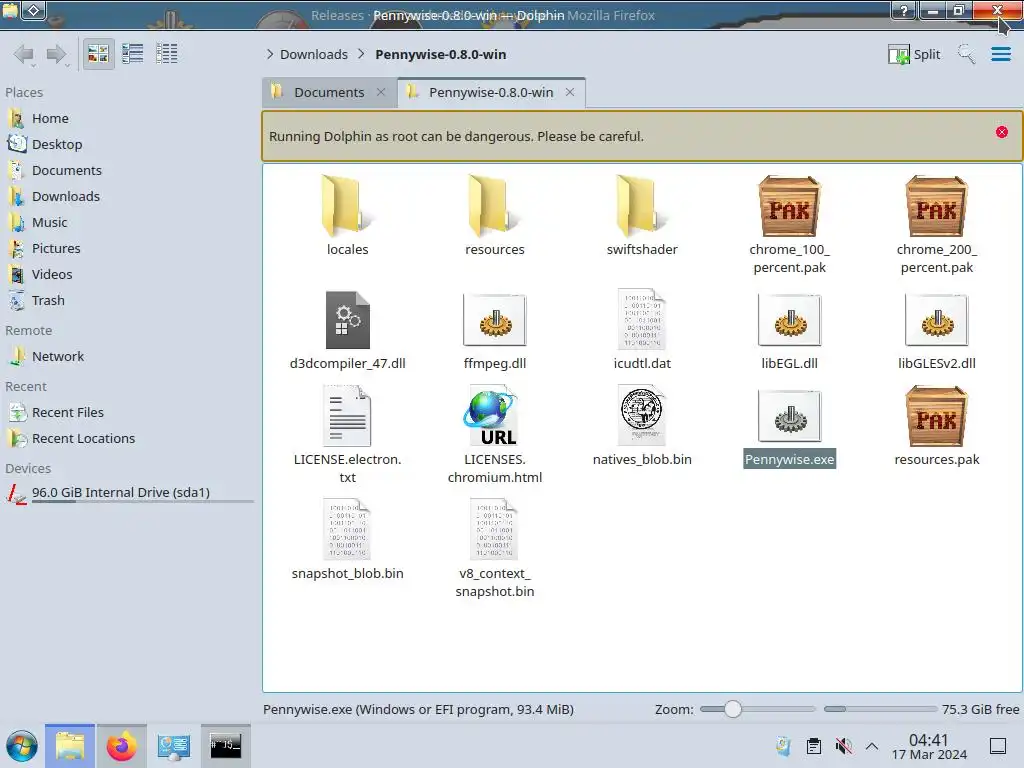Select LICENSES.chromium.html file
Image resolution: width=1024 pixels, height=768 pixels.
494,435
